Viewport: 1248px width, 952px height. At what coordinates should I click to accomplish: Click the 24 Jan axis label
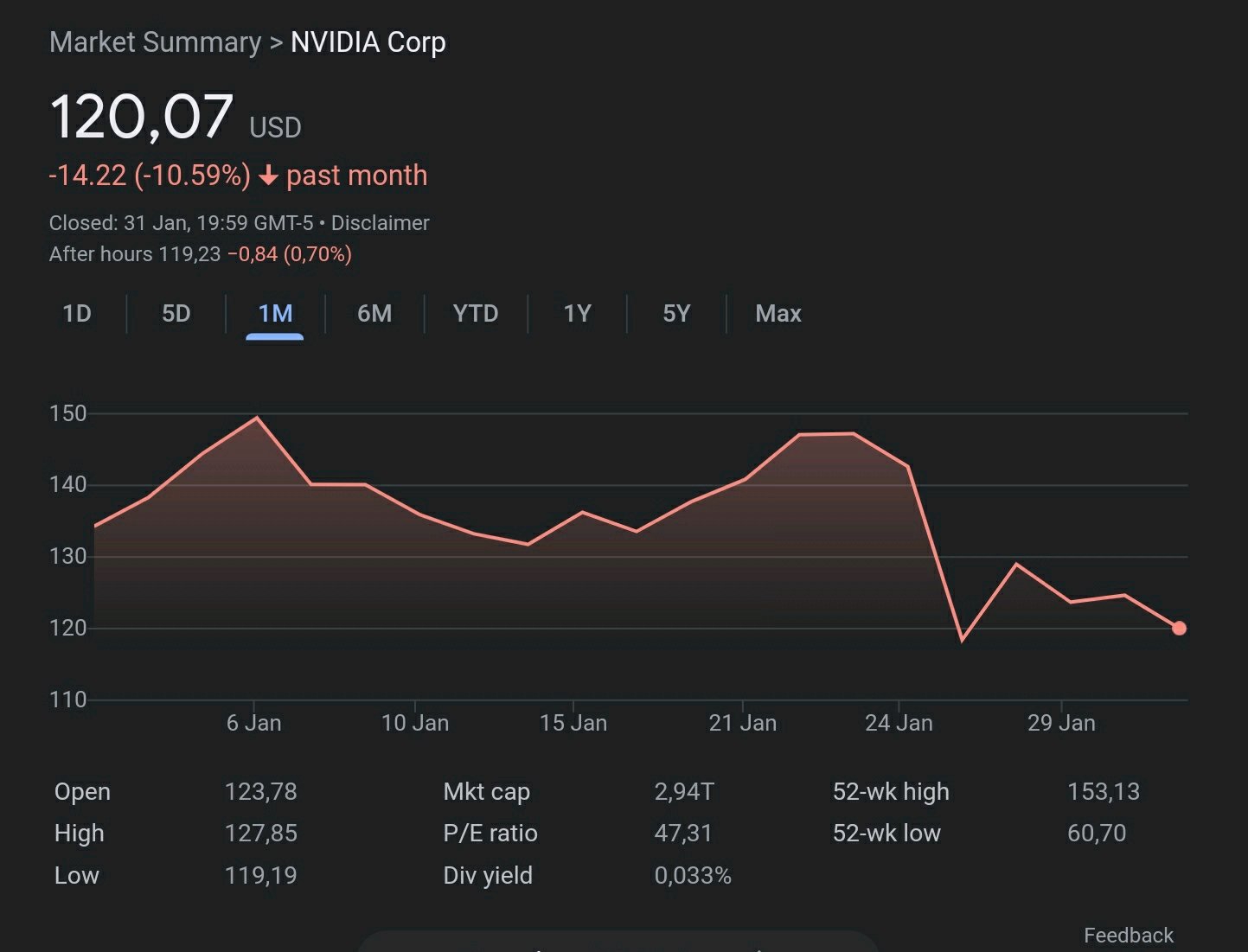[x=899, y=723]
